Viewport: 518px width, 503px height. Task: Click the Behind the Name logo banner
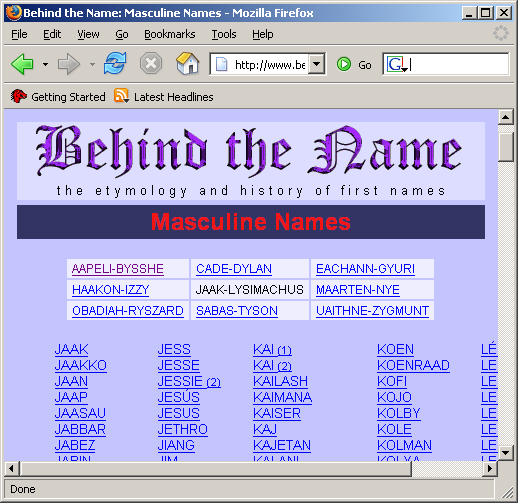(x=251, y=161)
